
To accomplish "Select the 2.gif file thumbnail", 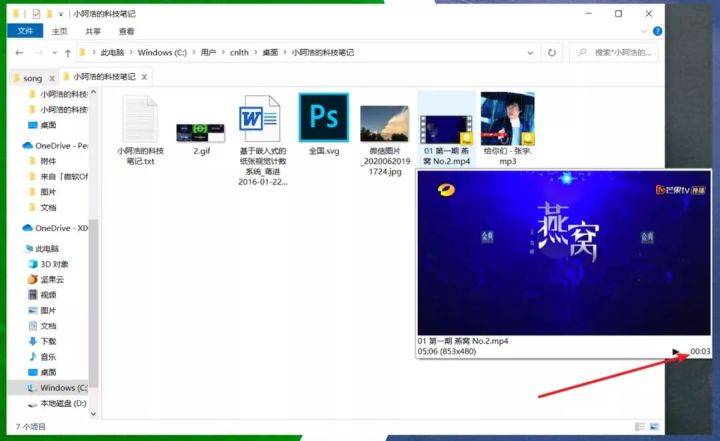I will pos(201,133).
